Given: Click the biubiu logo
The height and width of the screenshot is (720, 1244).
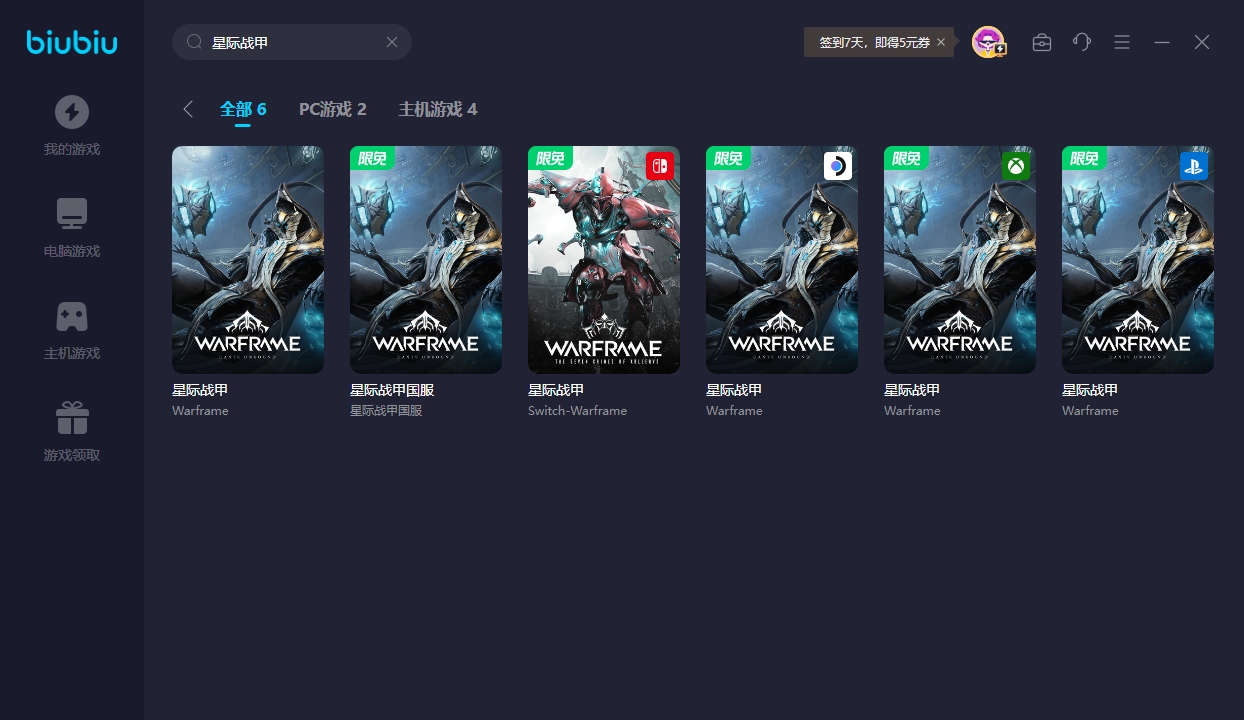Looking at the screenshot, I should [72, 42].
